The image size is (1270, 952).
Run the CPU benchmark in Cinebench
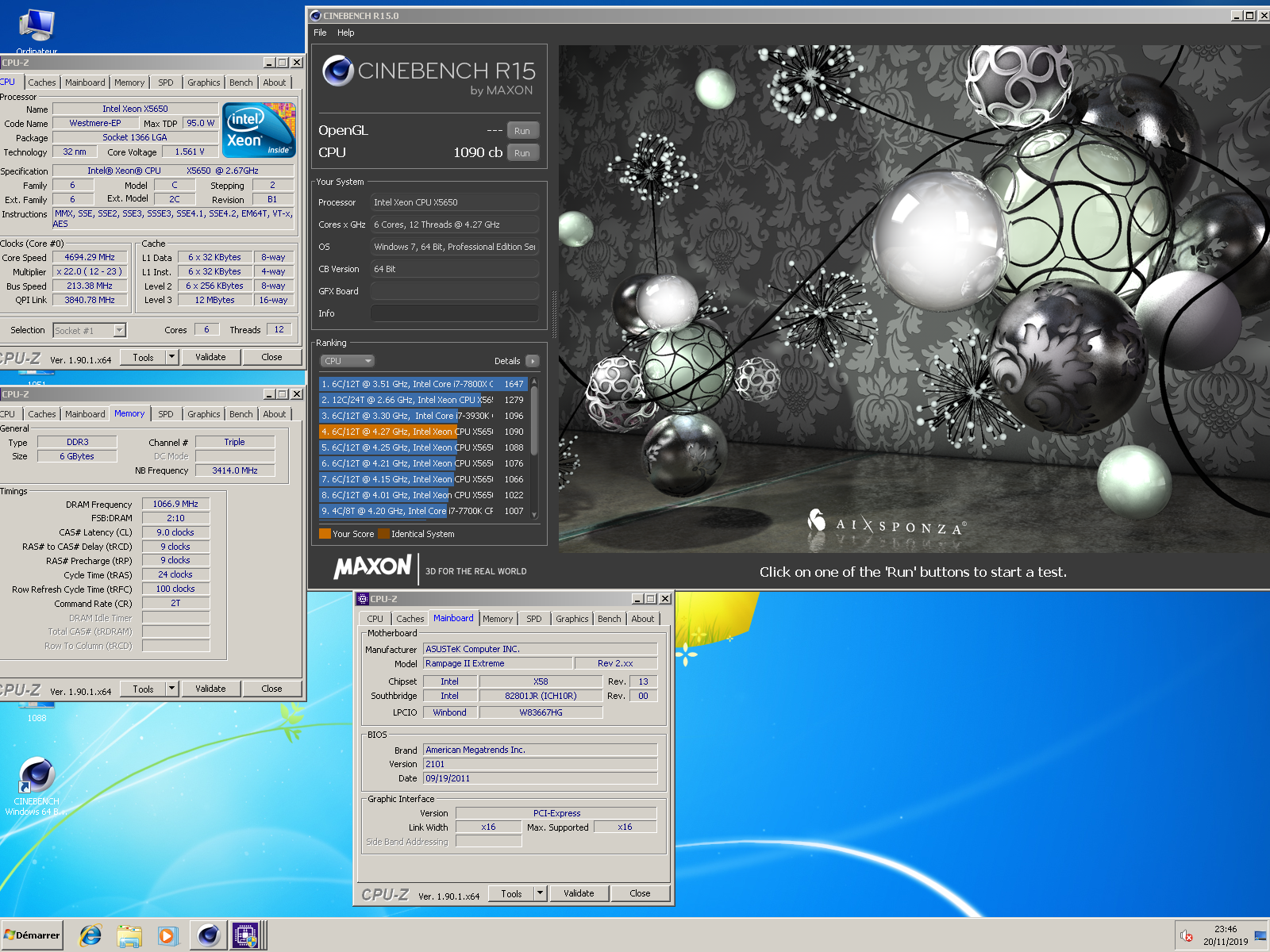coord(522,153)
